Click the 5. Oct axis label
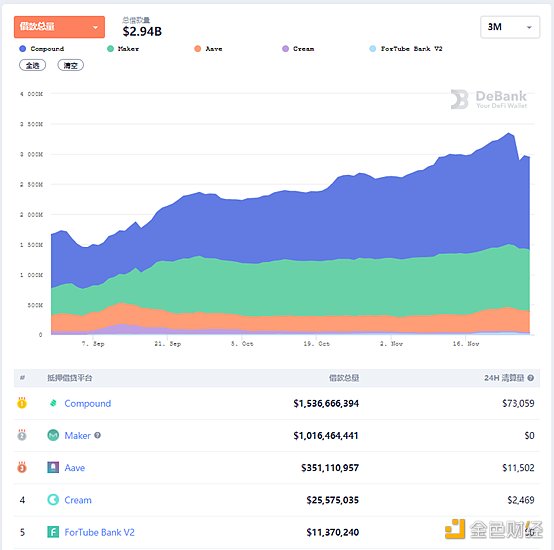Image resolution: width=554 pixels, height=550 pixels. [242, 343]
